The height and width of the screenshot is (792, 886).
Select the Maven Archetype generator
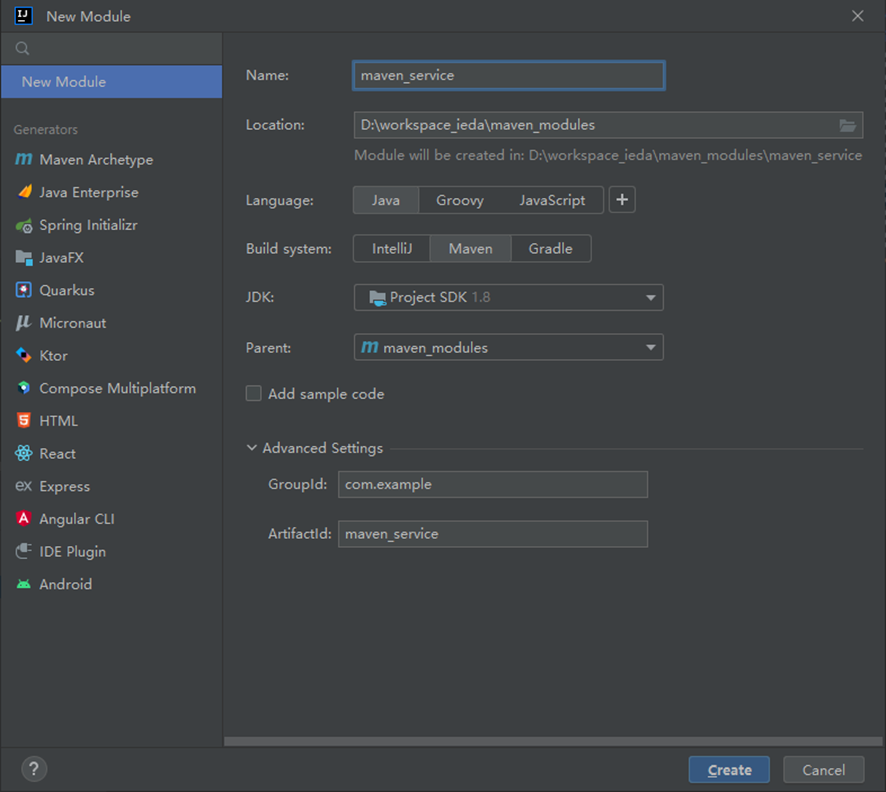point(96,160)
